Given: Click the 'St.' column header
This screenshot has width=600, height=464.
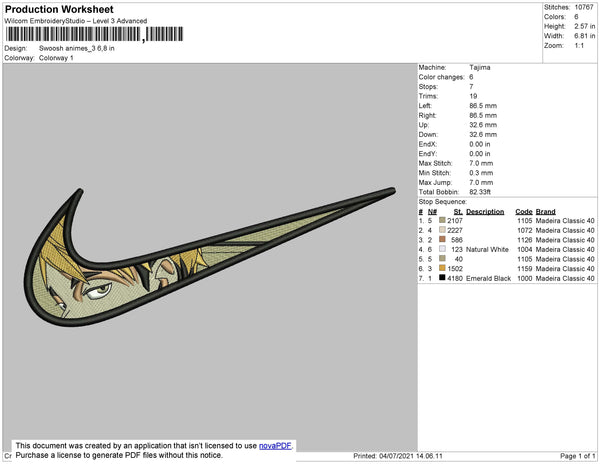Looking at the screenshot, I should click(458, 212).
